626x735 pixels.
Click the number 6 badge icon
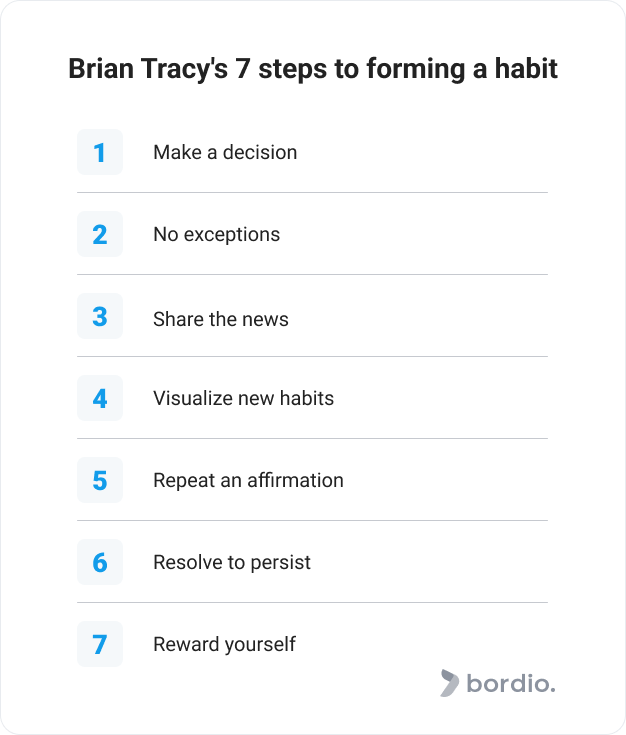click(100, 562)
